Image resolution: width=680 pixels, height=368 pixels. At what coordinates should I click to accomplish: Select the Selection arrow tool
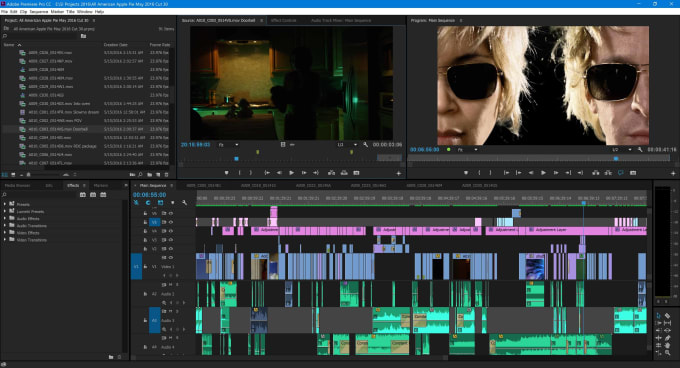coord(659,316)
